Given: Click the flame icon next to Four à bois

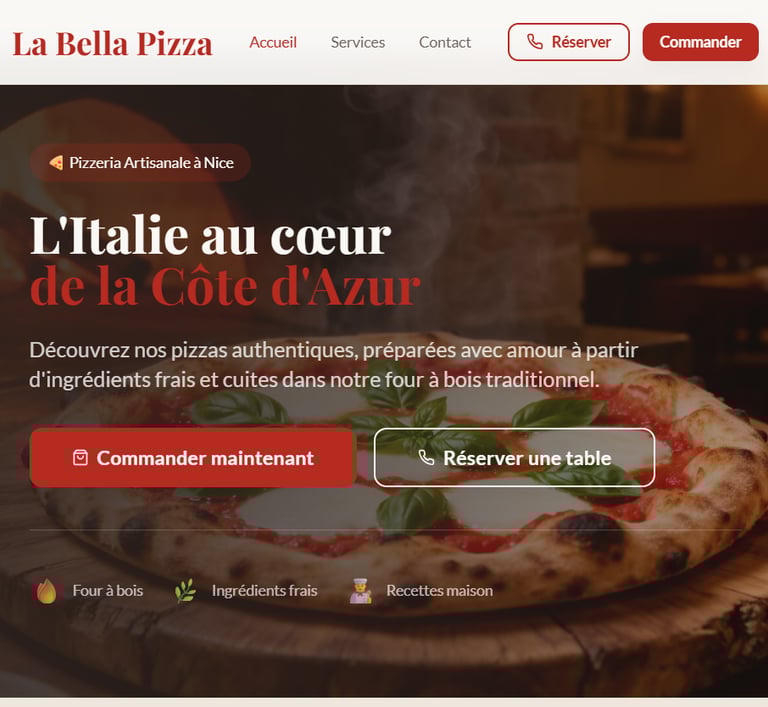Looking at the screenshot, I should pos(47,591).
